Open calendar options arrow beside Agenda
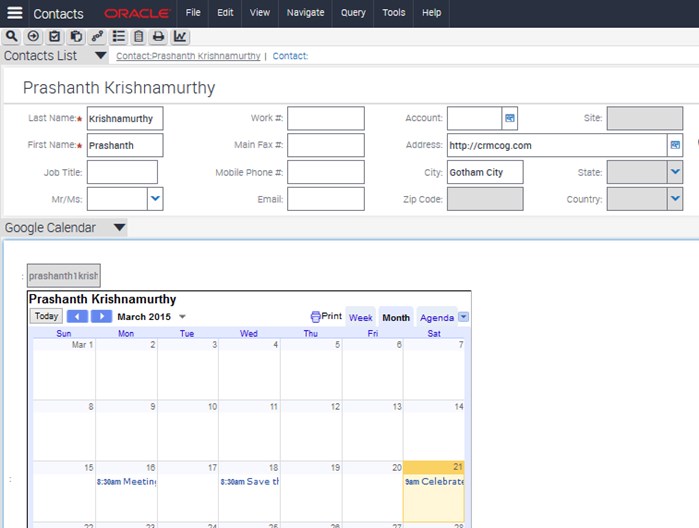This screenshot has height=528, width=699. coord(464,317)
